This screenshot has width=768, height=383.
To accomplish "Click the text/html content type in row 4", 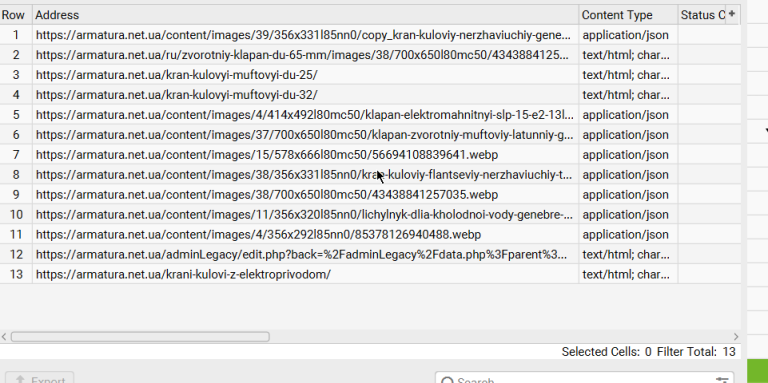I will tap(628, 95).
